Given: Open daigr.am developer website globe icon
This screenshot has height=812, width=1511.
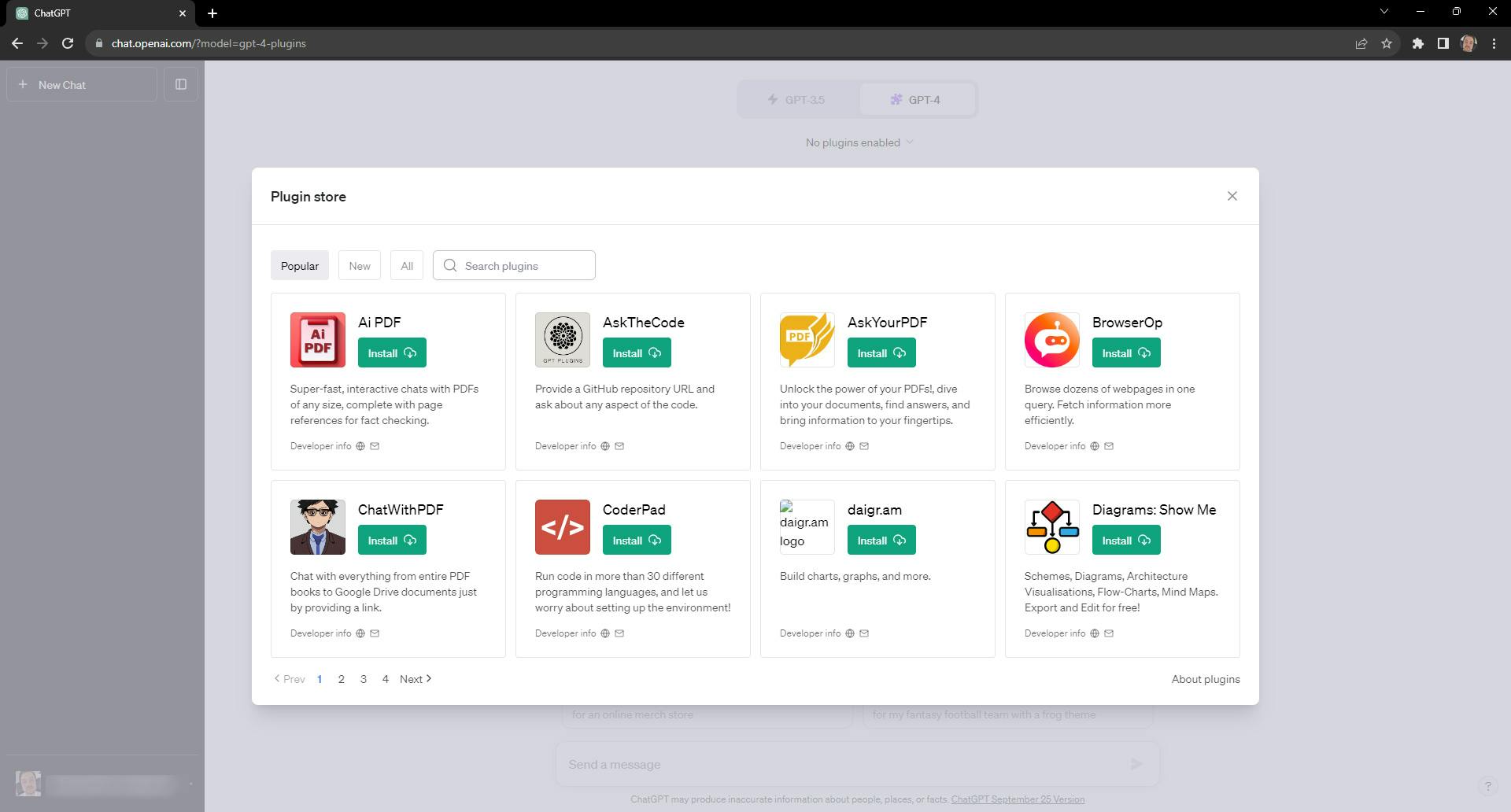Looking at the screenshot, I should coord(850,633).
